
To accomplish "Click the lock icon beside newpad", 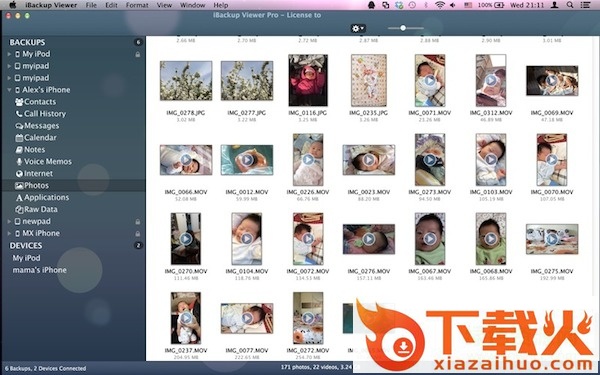I will (137, 222).
